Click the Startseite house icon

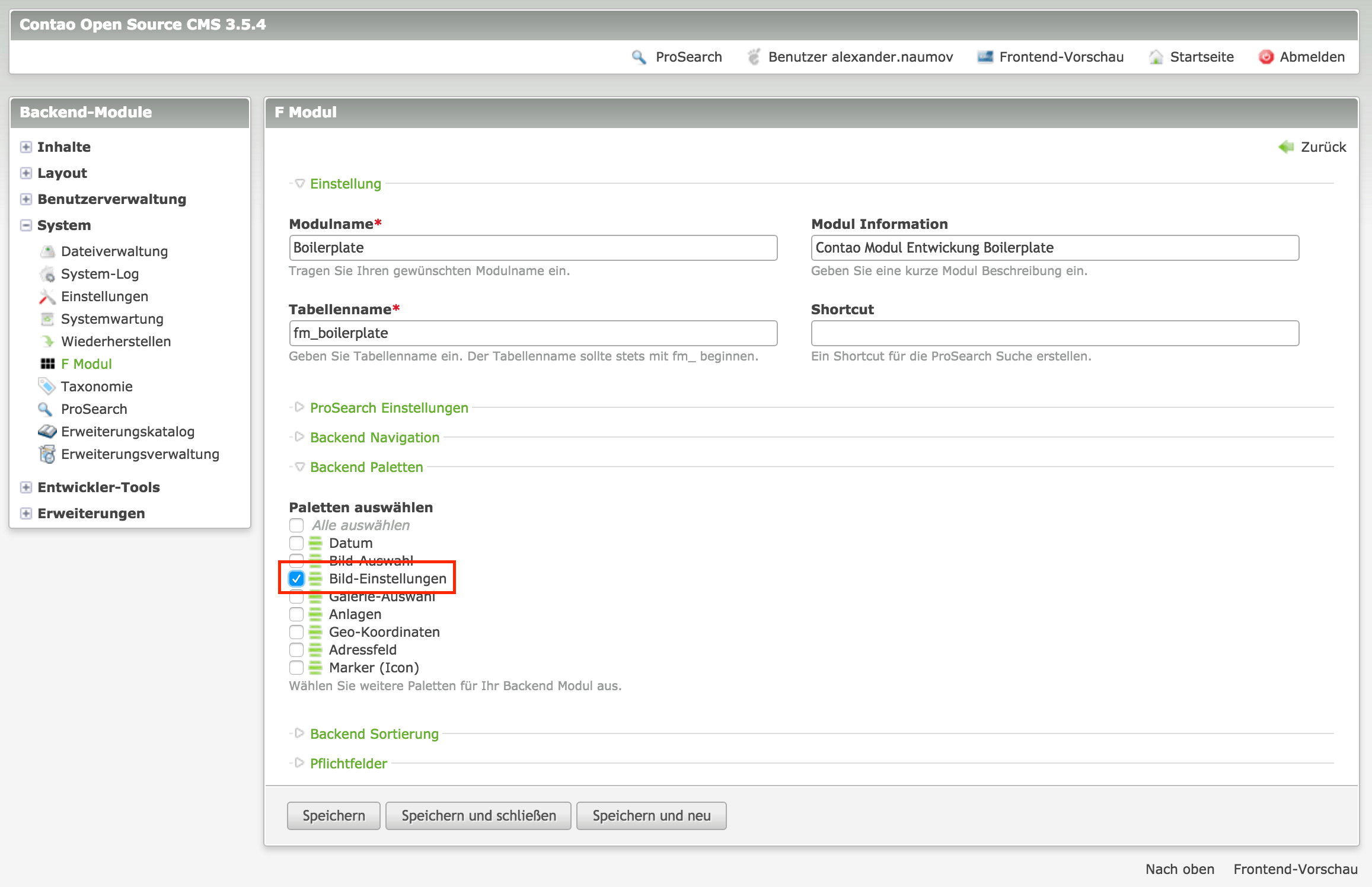pos(1156,57)
